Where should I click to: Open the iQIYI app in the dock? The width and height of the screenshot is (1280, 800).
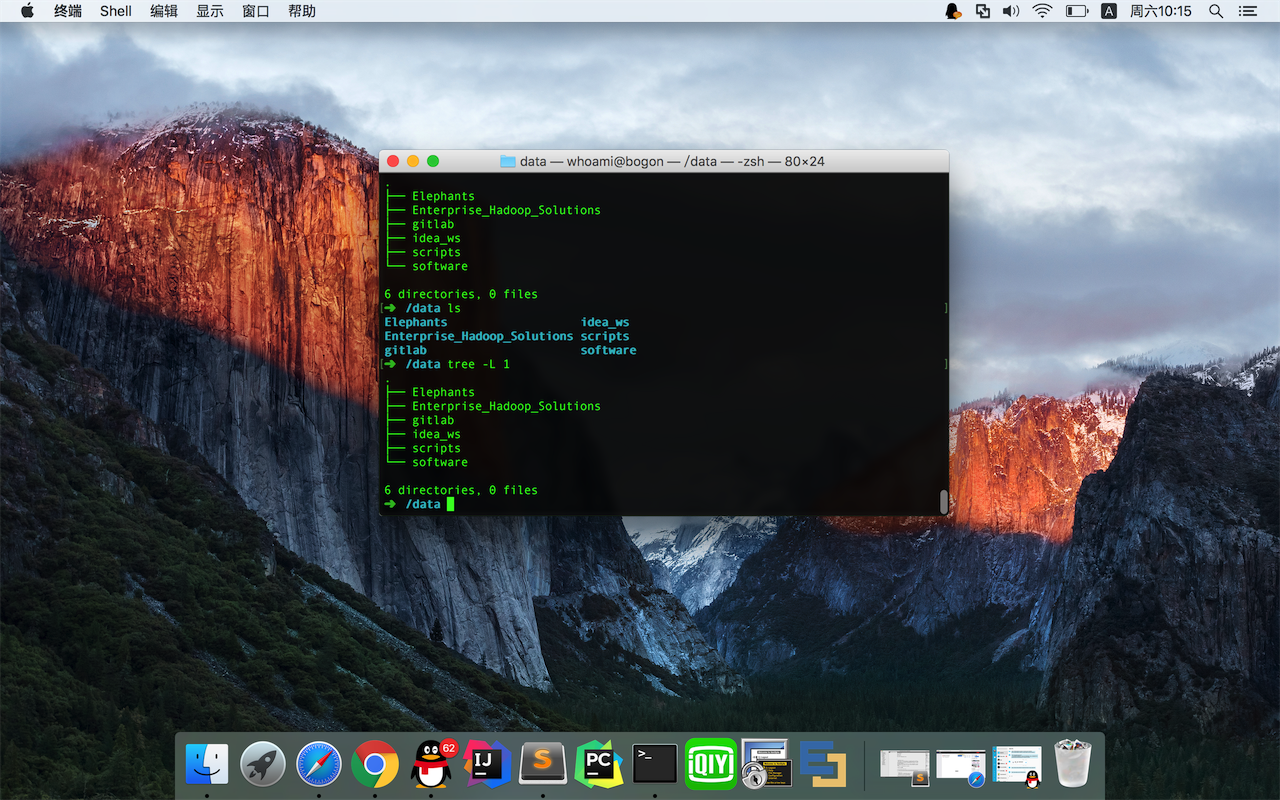711,765
